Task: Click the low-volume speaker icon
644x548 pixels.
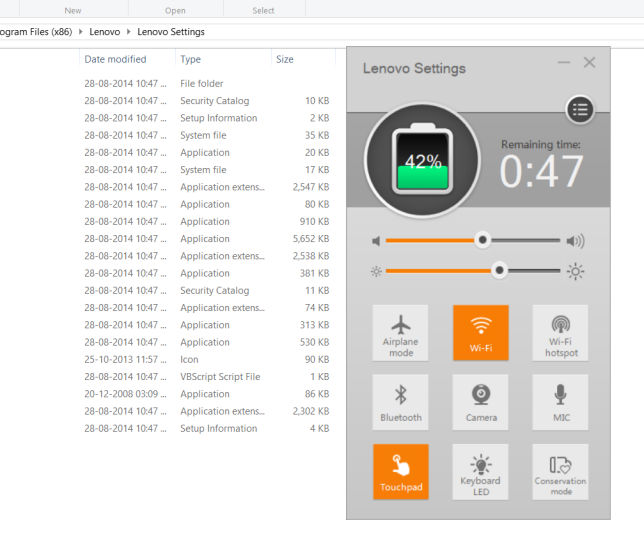Action: (376, 241)
